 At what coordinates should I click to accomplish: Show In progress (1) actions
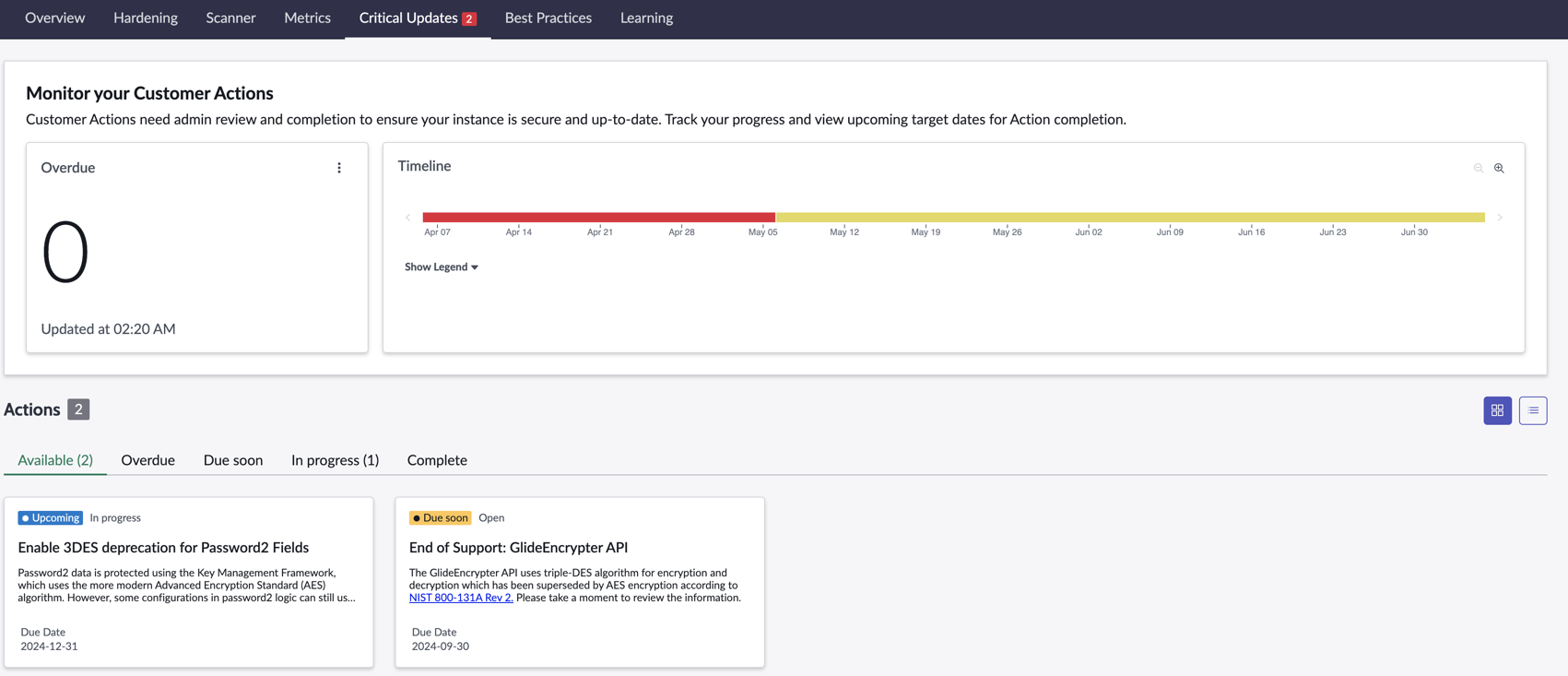pos(335,460)
